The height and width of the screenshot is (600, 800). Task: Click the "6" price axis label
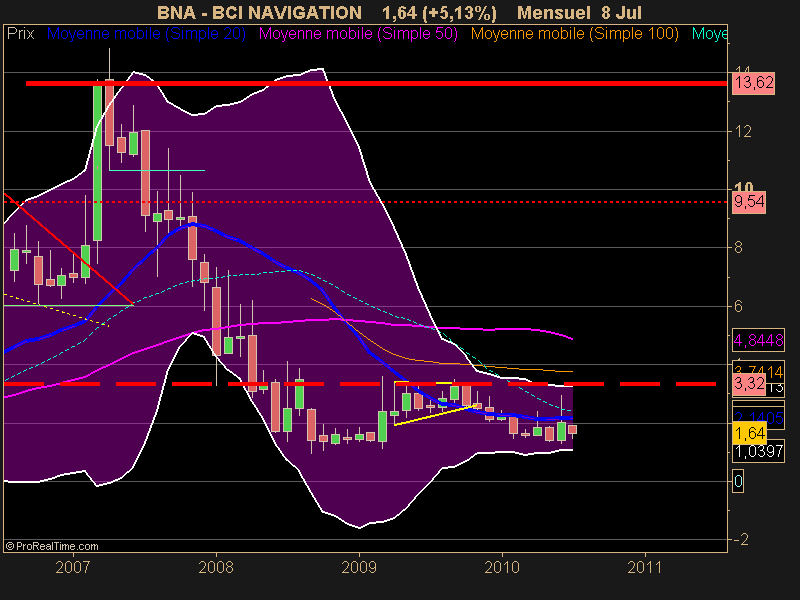coord(738,306)
